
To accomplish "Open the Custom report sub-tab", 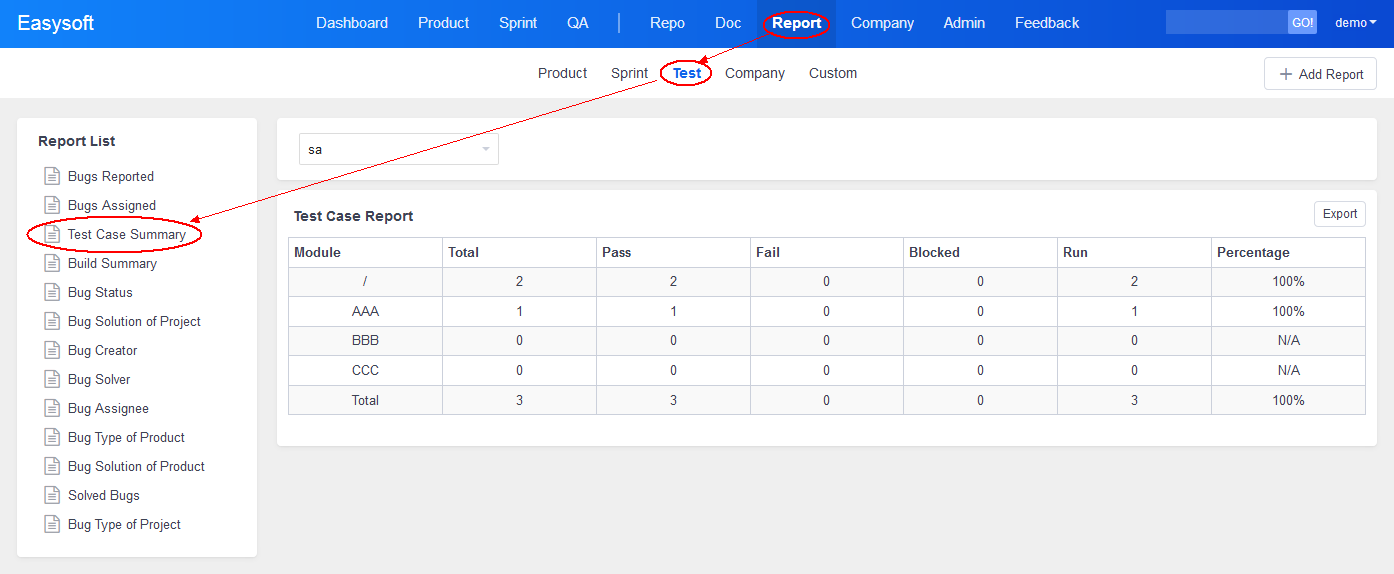I will pos(832,73).
